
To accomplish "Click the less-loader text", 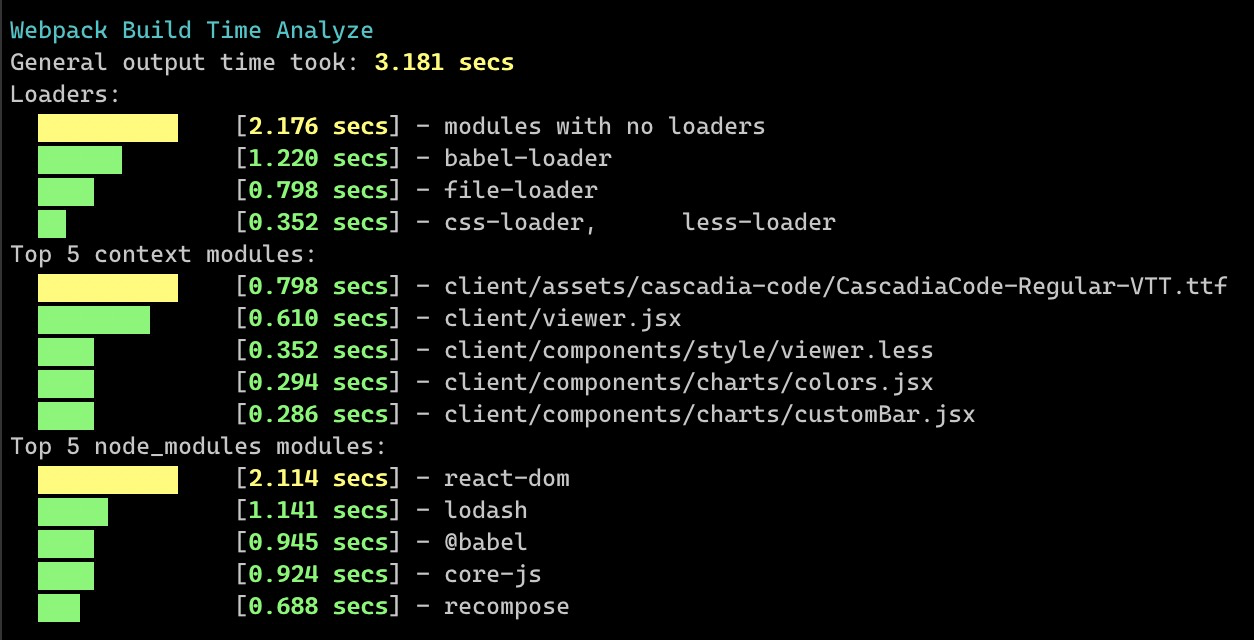I will tap(759, 223).
